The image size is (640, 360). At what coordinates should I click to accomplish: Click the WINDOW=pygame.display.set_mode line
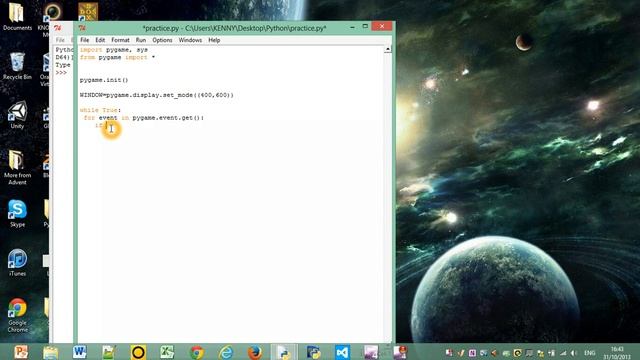click(156, 95)
